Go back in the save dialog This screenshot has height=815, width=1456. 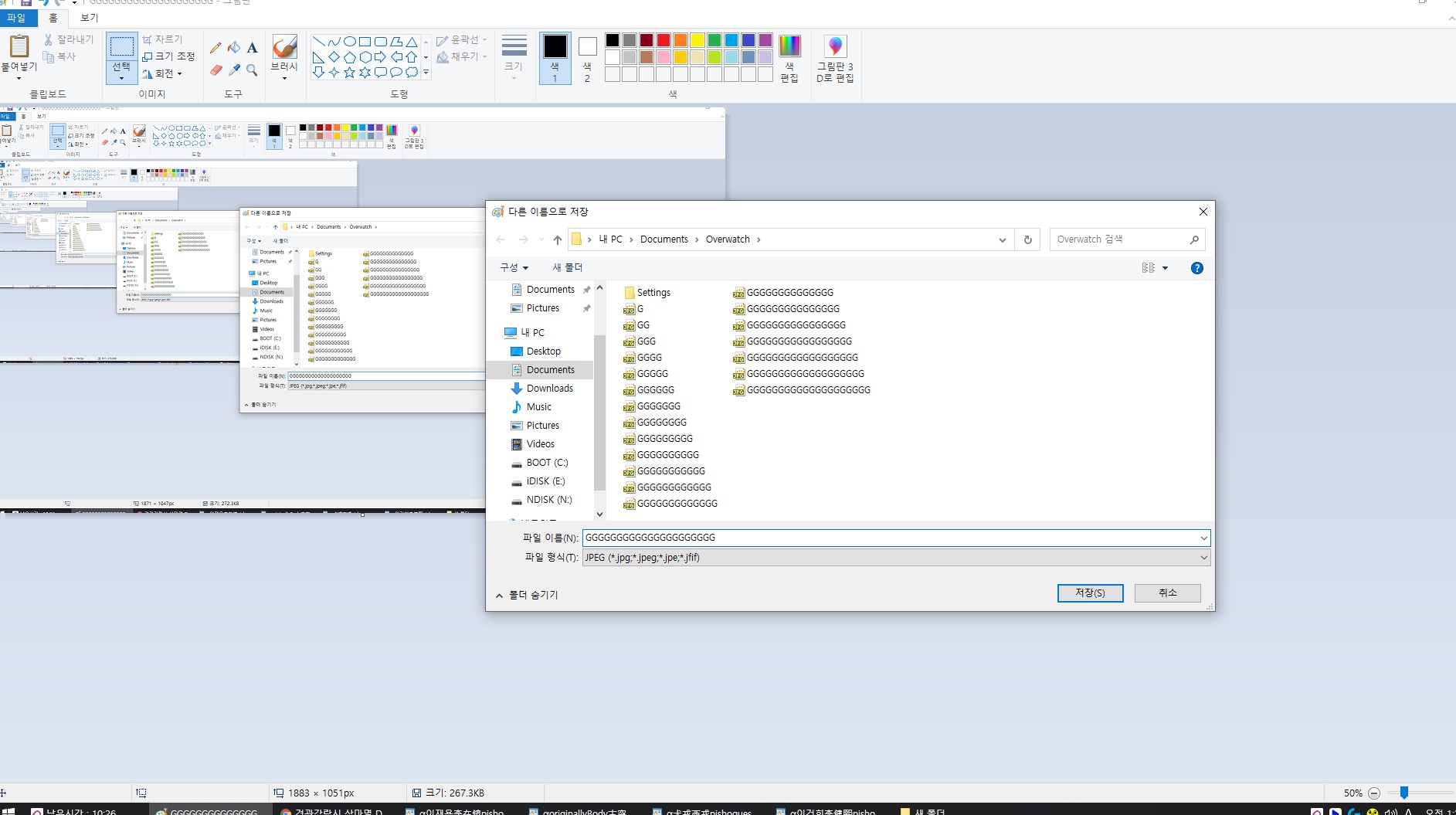[501, 239]
